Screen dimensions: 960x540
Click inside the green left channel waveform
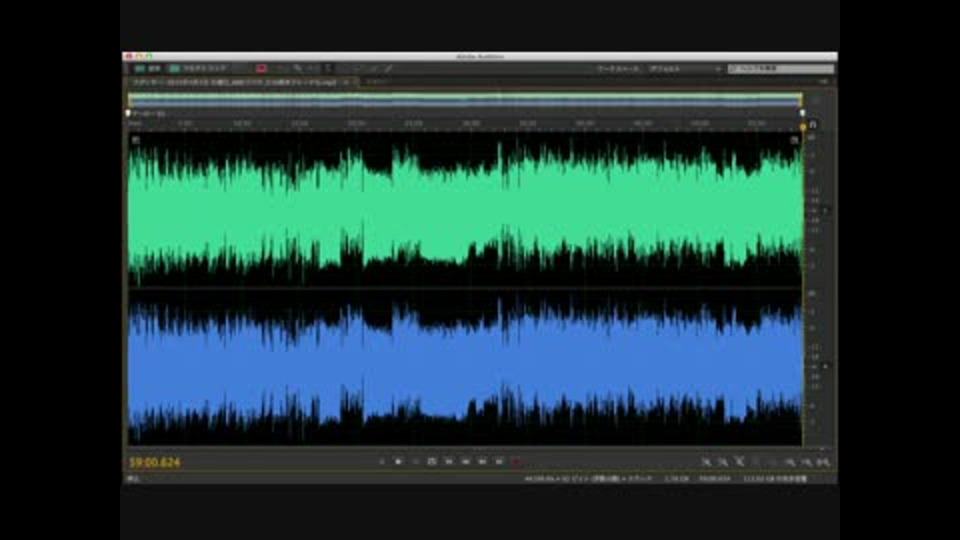[465, 208]
